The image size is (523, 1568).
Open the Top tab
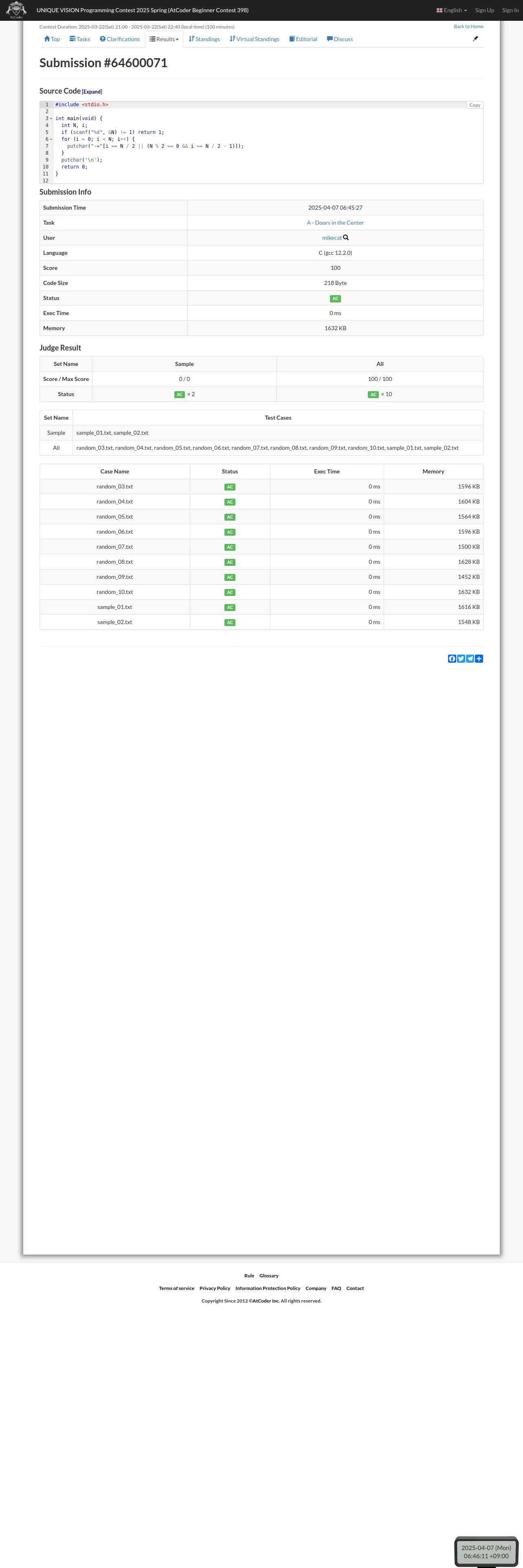pos(52,39)
